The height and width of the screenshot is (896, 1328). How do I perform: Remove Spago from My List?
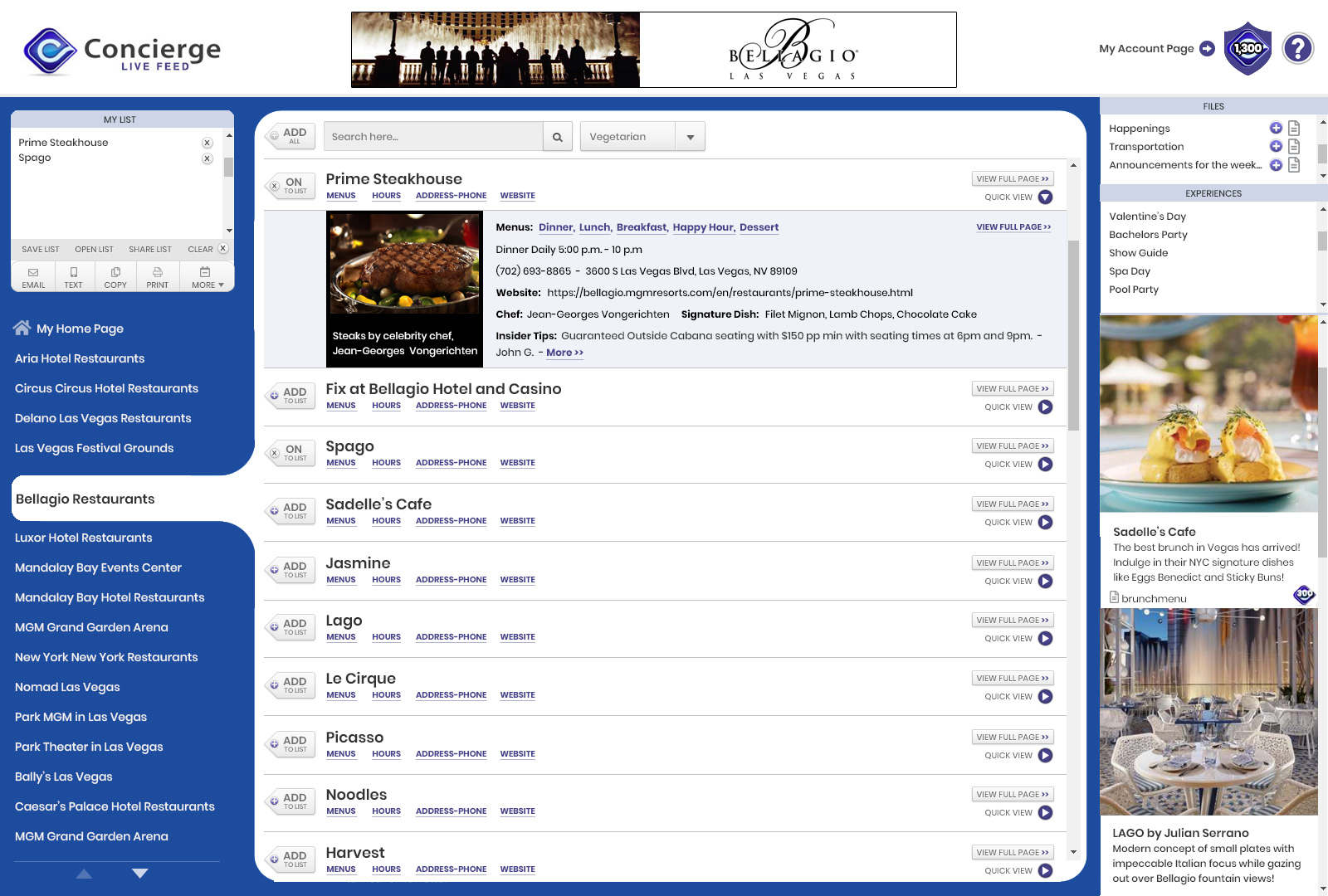[207, 158]
